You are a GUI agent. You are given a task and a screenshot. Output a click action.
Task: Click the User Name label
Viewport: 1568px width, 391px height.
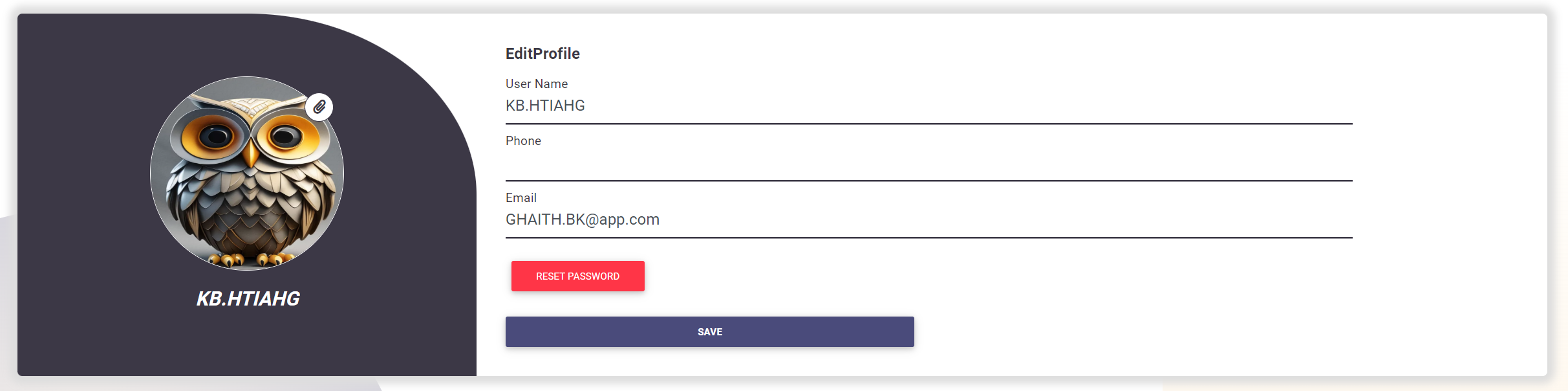pyautogui.click(x=537, y=84)
